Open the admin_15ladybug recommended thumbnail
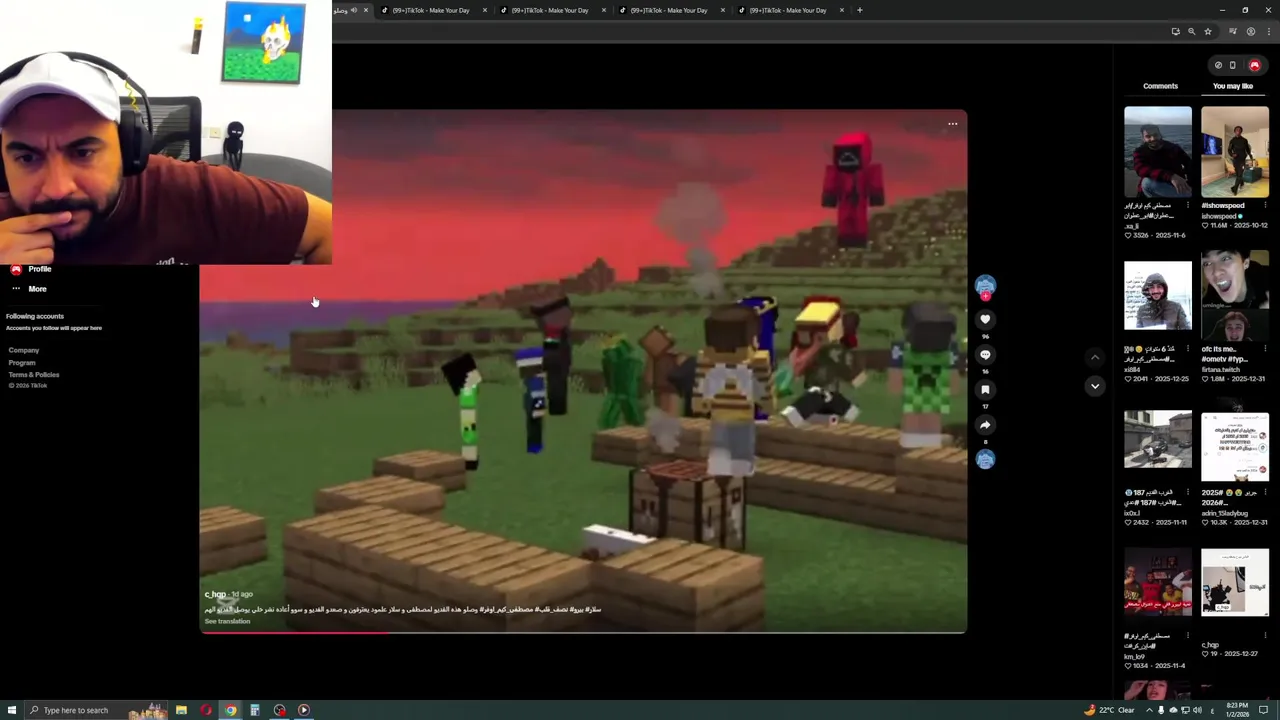 click(1235, 446)
